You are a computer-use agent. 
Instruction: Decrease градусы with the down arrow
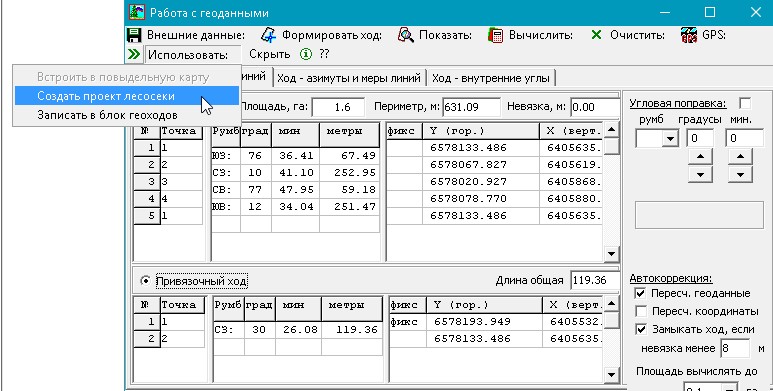(700, 174)
